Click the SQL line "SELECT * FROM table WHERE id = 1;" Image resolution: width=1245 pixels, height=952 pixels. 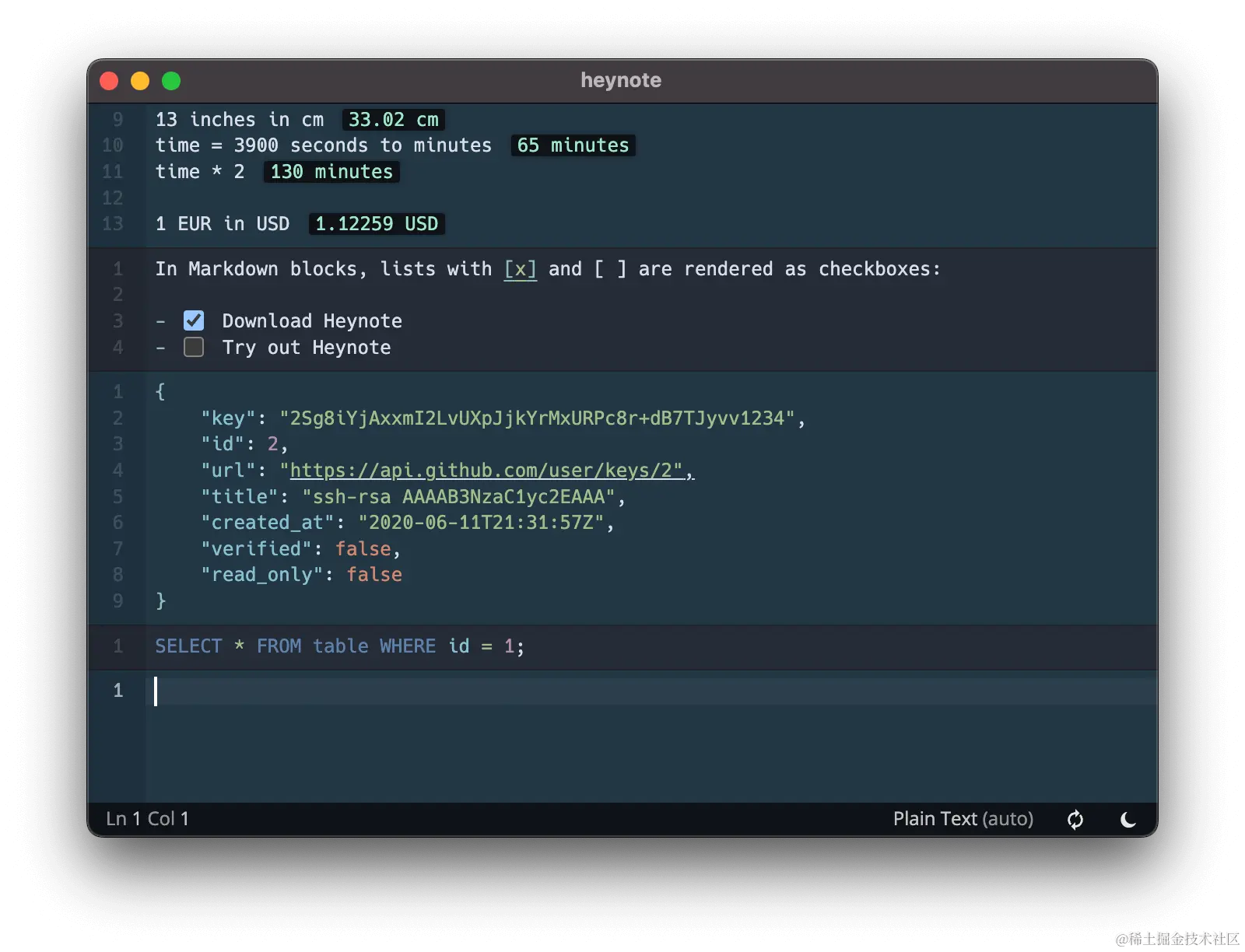pyautogui.click(x=340, y=646)
